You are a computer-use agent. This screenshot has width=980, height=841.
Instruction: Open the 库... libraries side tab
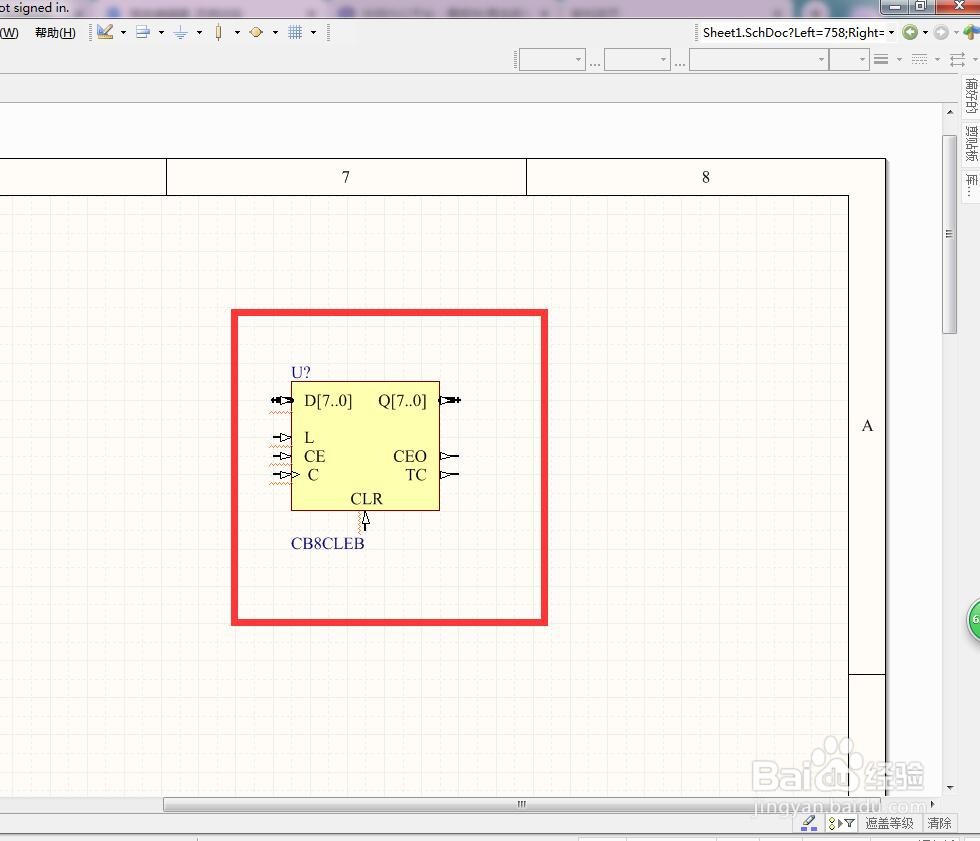971,185
